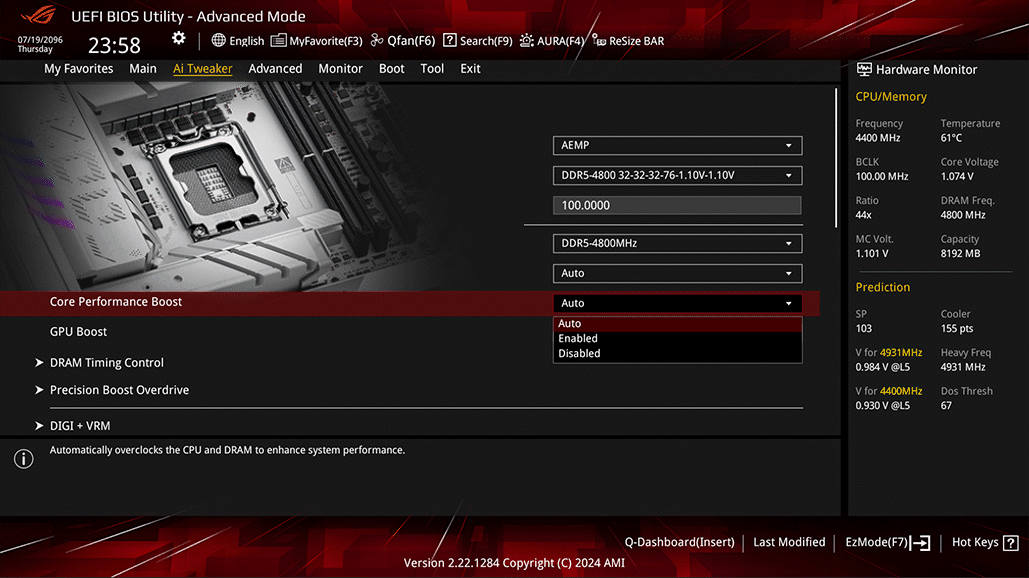Image resolution: width=1029 pixels, height=578 pixels.
Task: Click the 4931MHz prediction value
Action: [901, 353]
